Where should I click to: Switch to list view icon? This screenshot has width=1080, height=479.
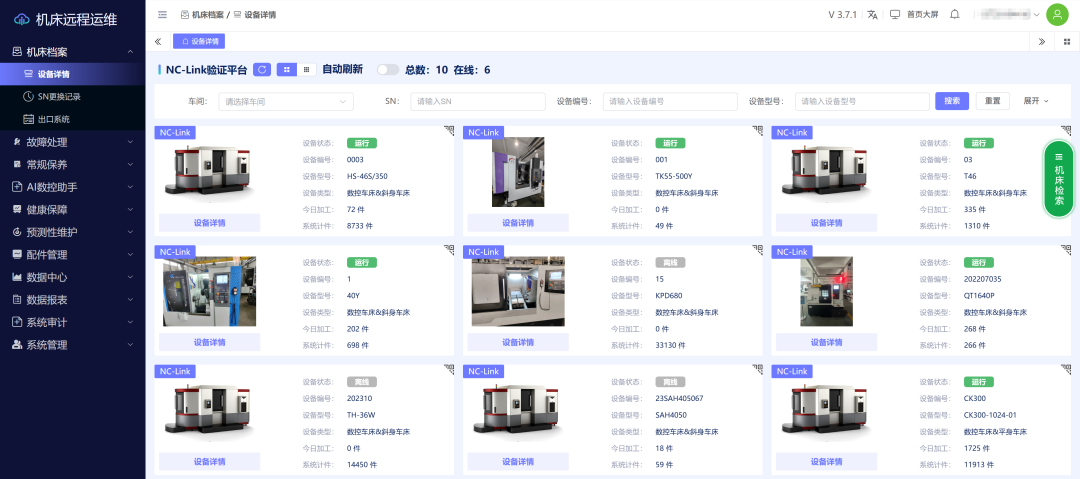(308, 70)
